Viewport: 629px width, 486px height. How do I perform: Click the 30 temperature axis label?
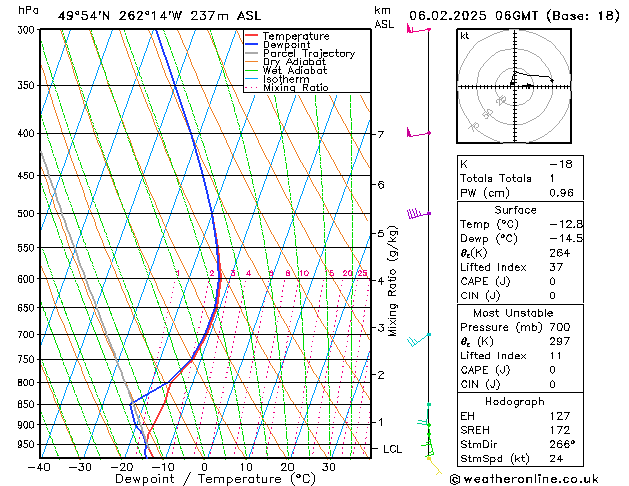coord(329,467)
